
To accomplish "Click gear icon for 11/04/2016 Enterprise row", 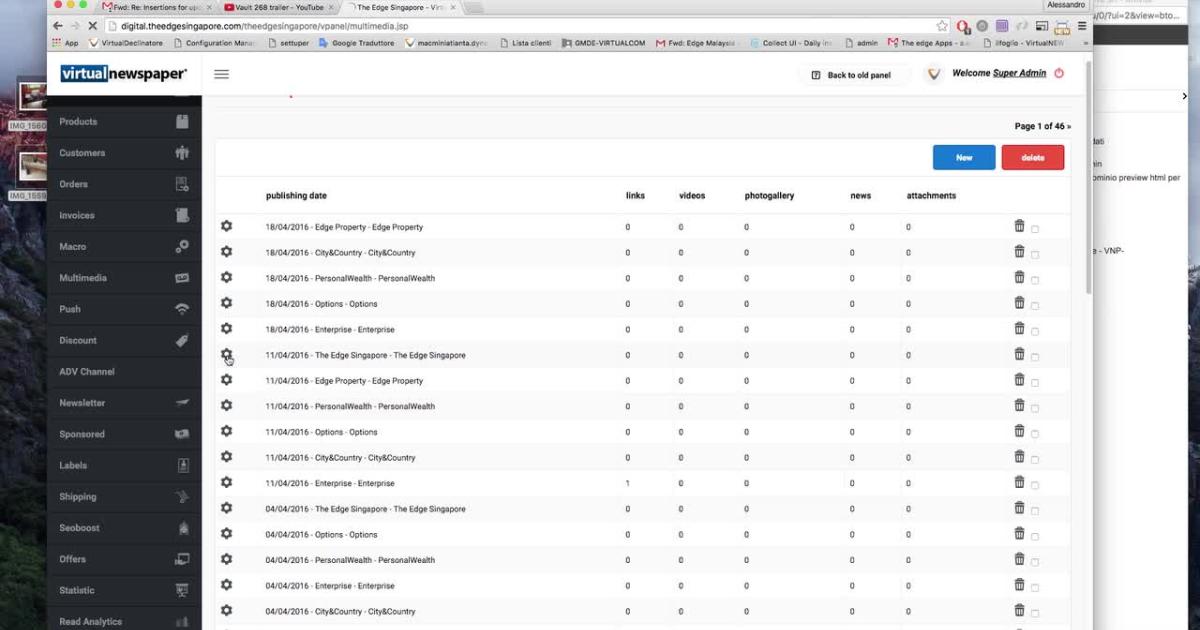I will pyautogui.click(x=226, y=482).
